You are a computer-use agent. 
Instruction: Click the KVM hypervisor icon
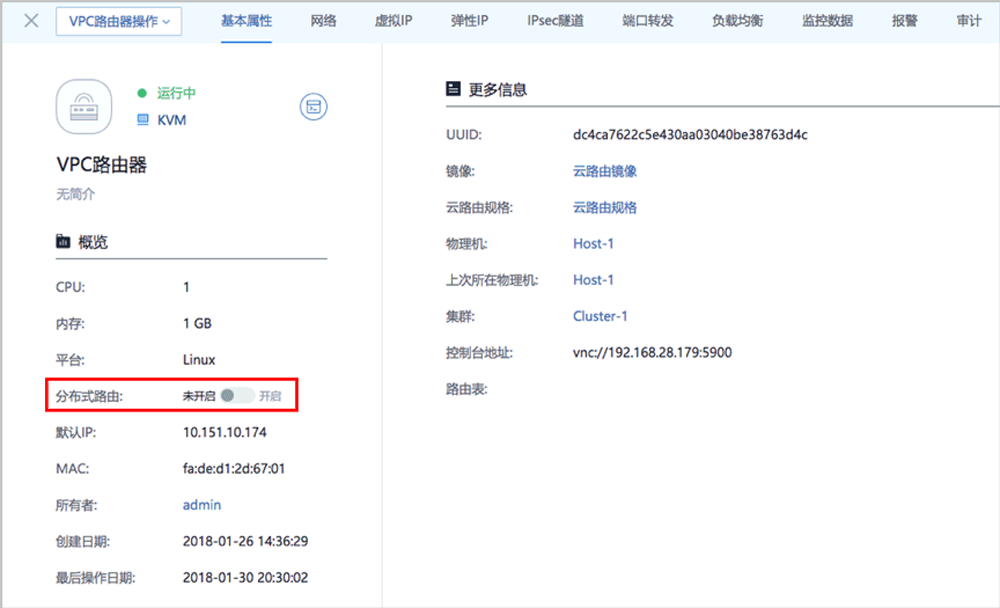coord(143,120)
